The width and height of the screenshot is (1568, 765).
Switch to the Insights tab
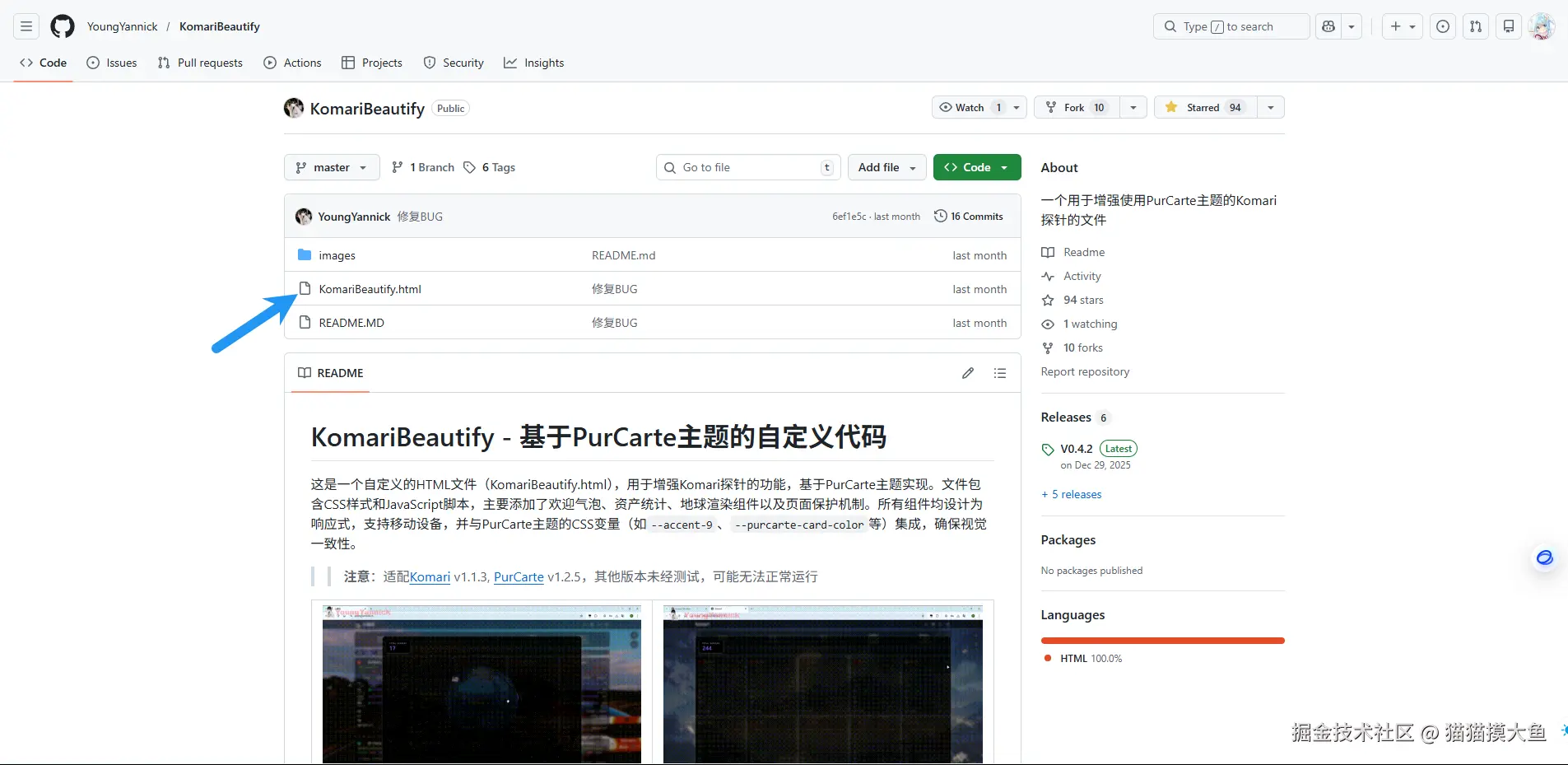click(x=534, y=63)
